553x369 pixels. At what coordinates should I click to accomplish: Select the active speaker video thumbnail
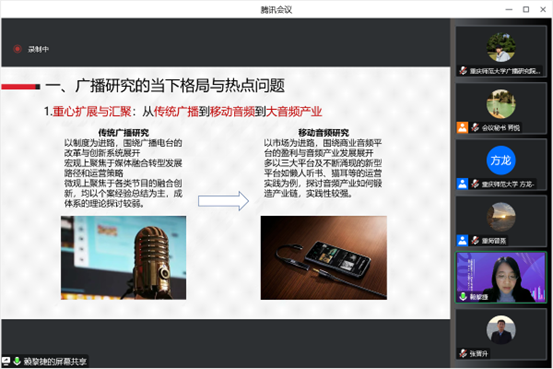[501, 277]
